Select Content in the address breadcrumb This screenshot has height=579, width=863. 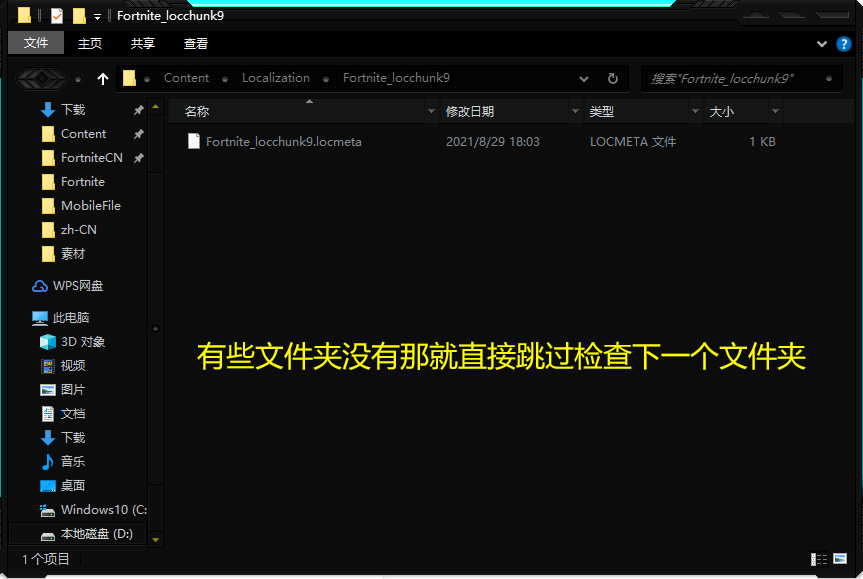186,78
